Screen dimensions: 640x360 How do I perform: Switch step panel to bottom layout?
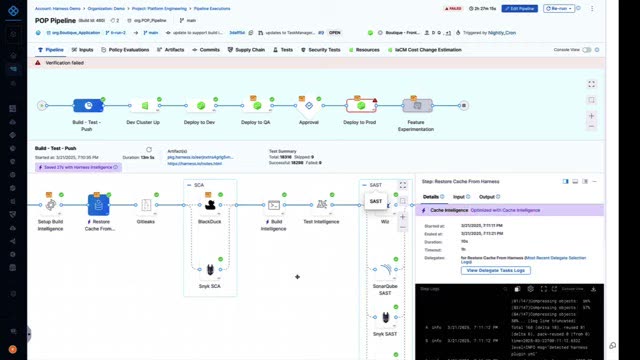click(x=575, y=181)
